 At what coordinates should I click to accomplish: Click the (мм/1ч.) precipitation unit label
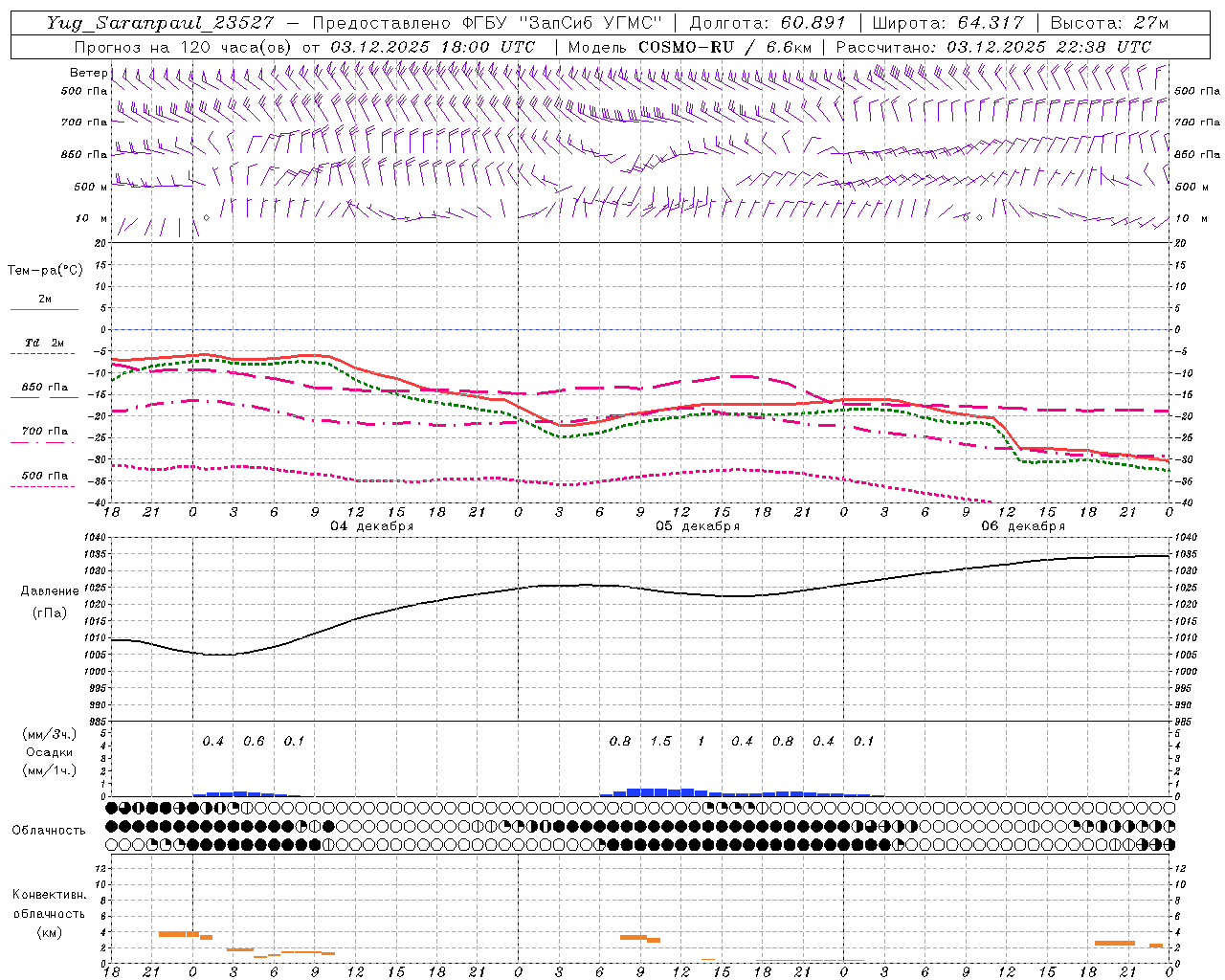point(50,770)
